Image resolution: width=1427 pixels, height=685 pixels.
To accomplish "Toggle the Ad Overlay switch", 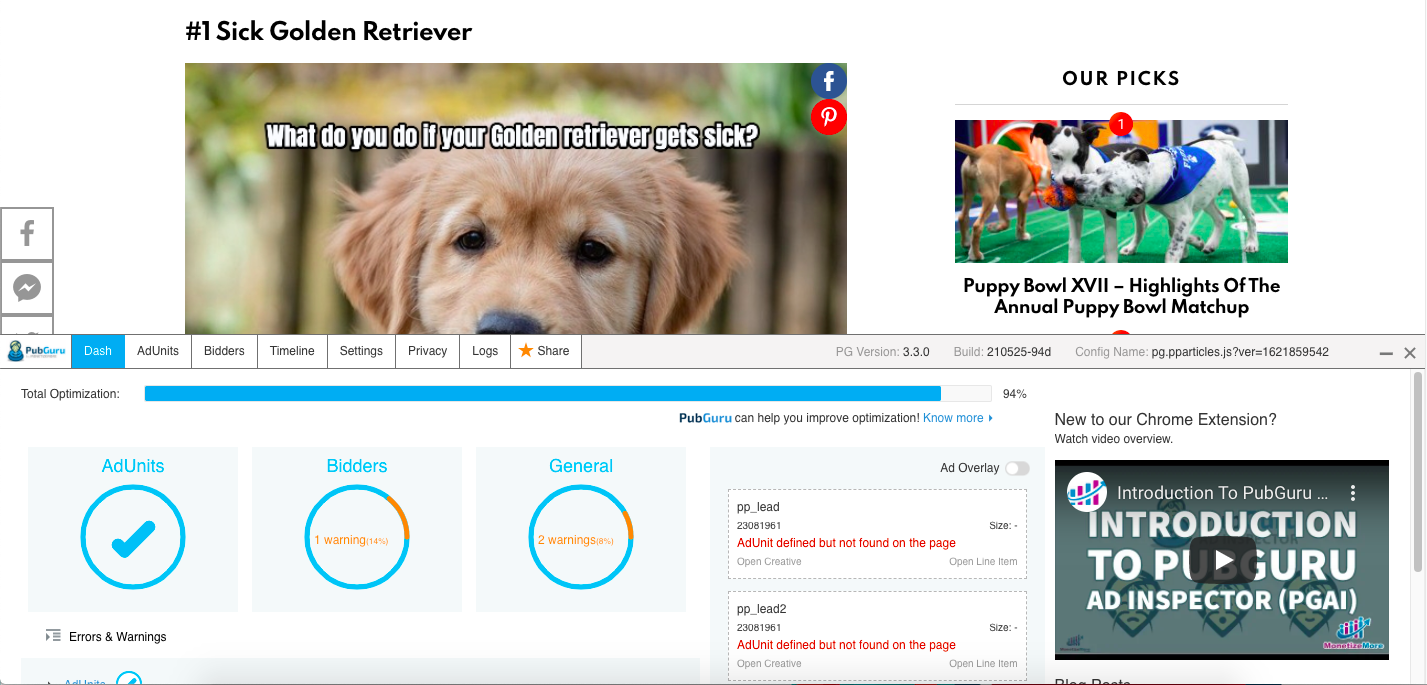I will coord(1017,468).
